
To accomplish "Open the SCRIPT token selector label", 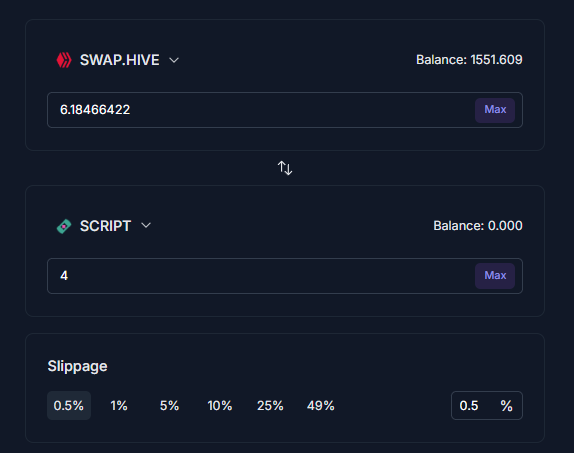I will tap(105, 226).
